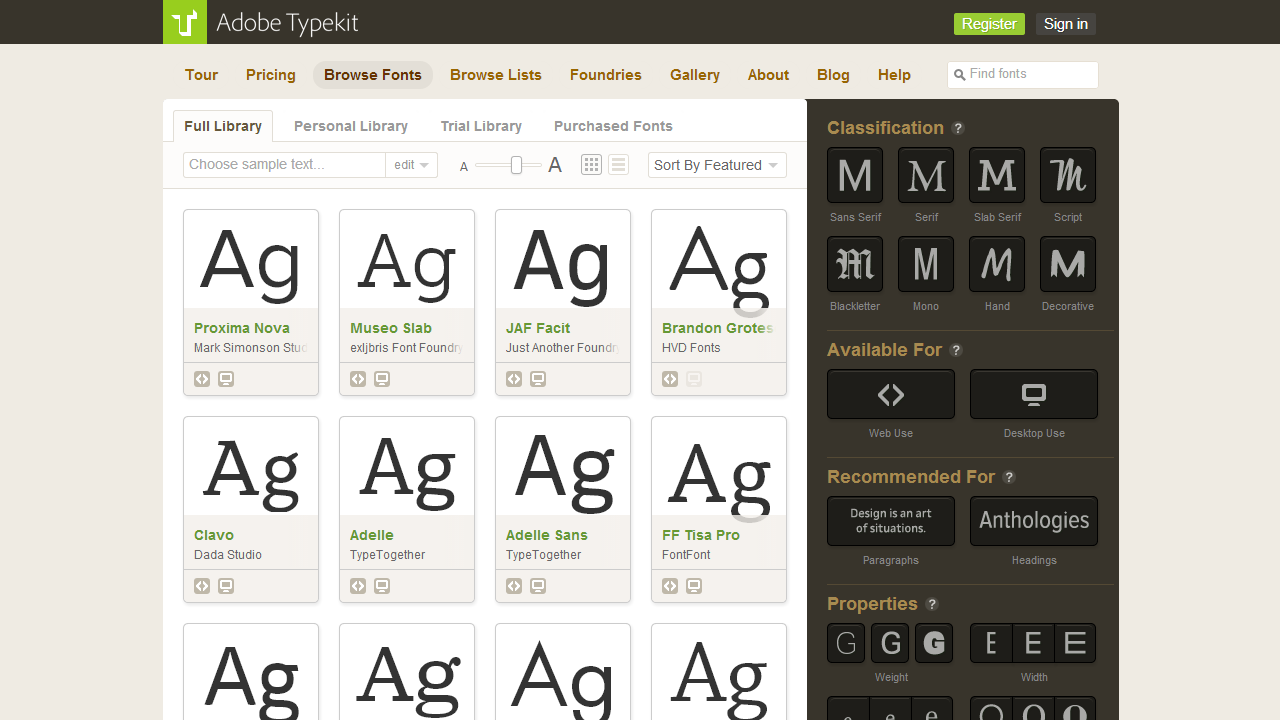Image resolution: width=1280 pixels, height=720 pixels.
Task: Open JAF Facit font preview thumbnail
Action: (563, 259)
